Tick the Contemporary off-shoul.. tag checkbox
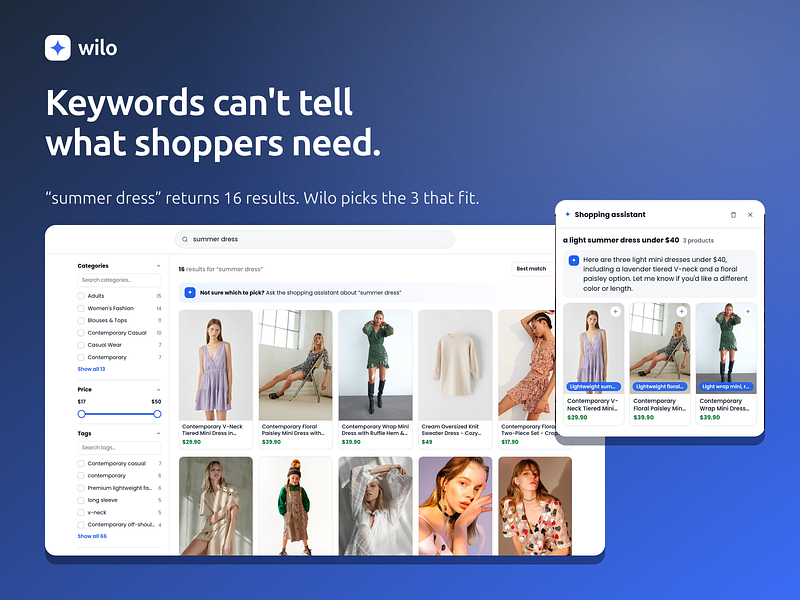800x600 pixels. click(x=81, y=524)
